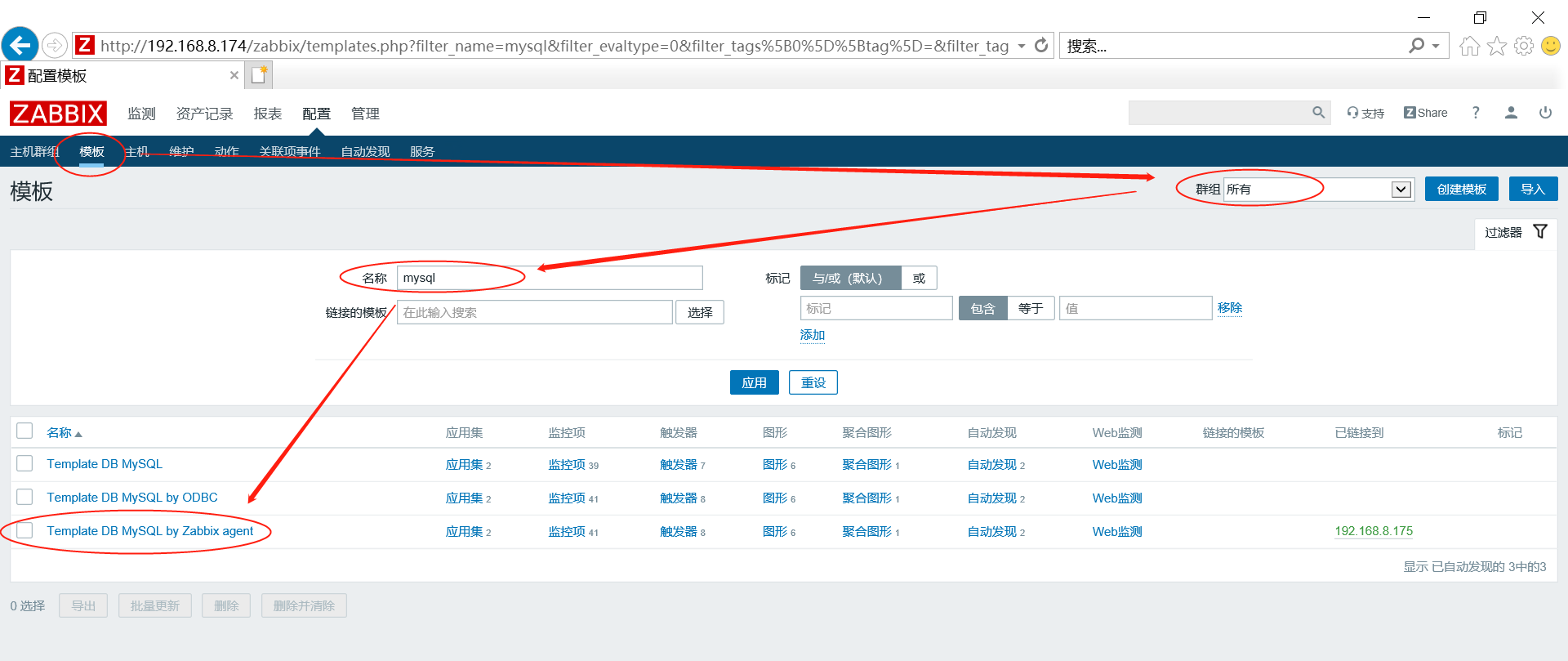Open the browser search provider dropdown
1568x661 pixels.
click(x=1436, y=46)
